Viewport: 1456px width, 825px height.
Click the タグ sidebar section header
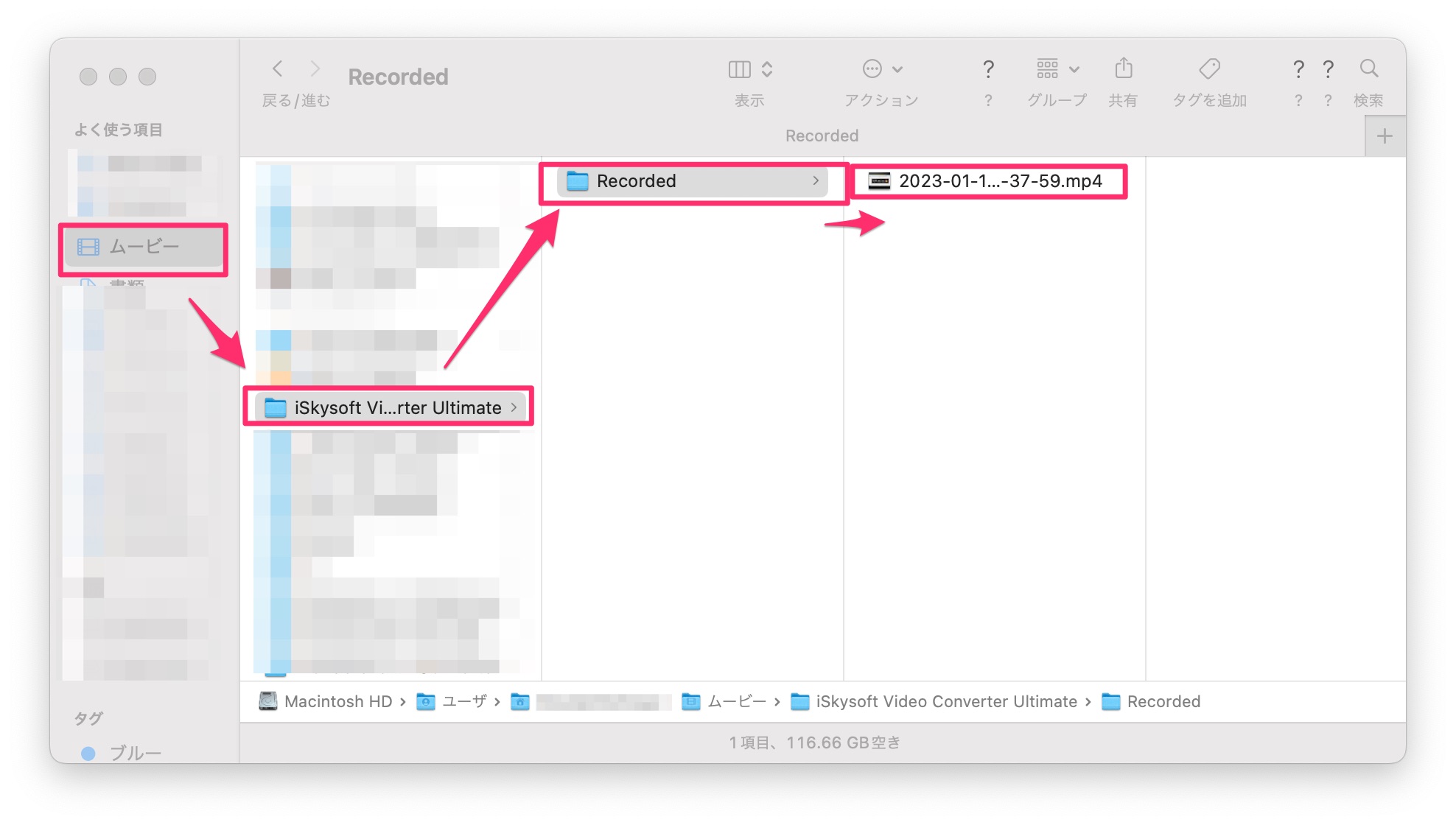[88, 718]
